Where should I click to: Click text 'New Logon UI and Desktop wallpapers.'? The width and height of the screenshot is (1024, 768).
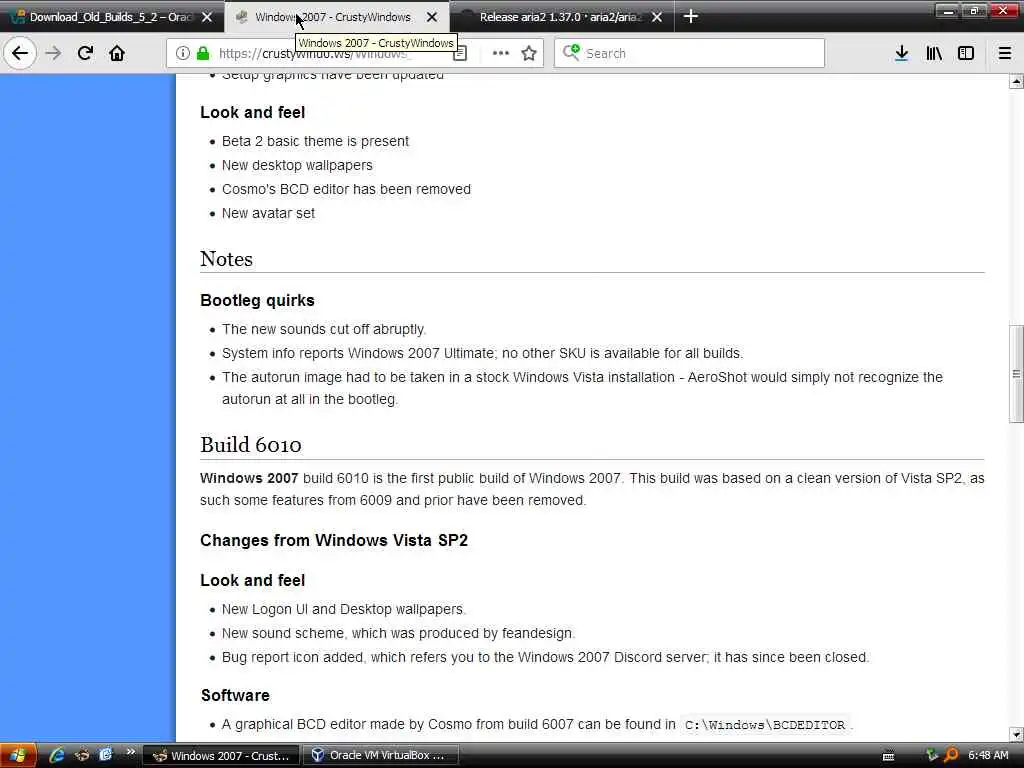tap(344, 609)
